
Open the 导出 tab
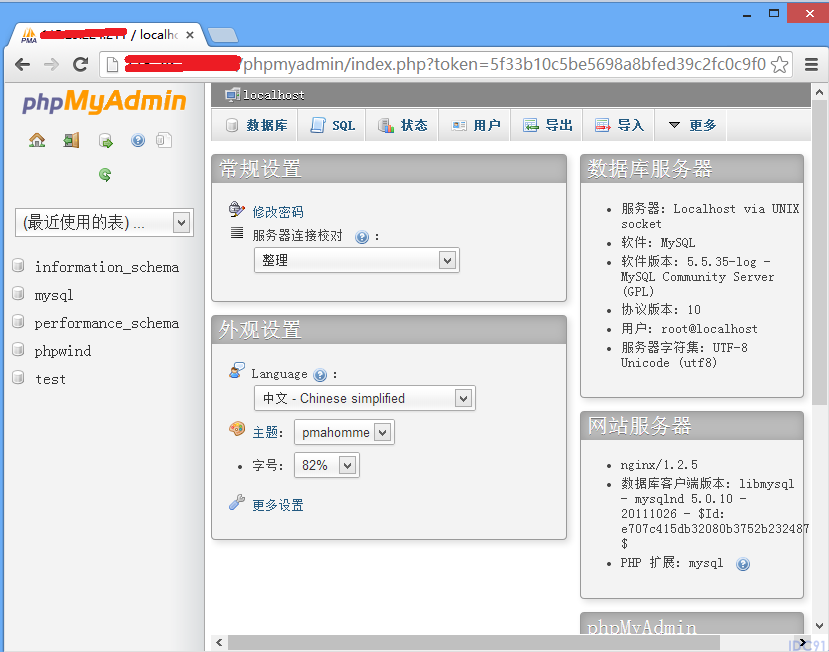(x=547, y=125)
